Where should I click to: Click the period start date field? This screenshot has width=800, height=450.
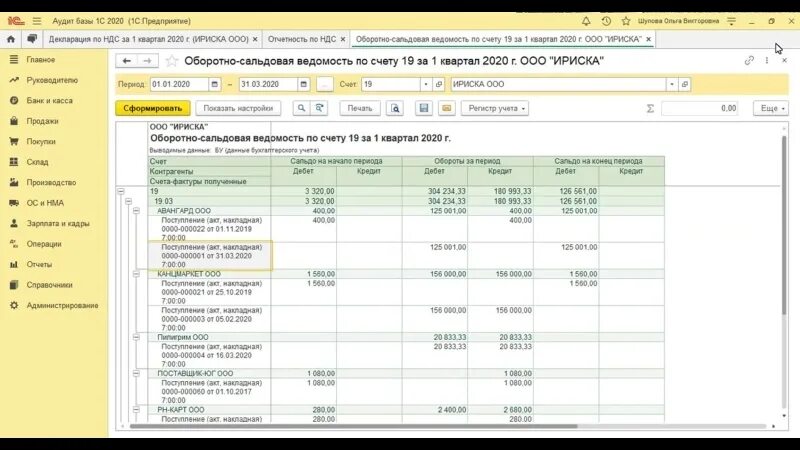tap(179, 84)
